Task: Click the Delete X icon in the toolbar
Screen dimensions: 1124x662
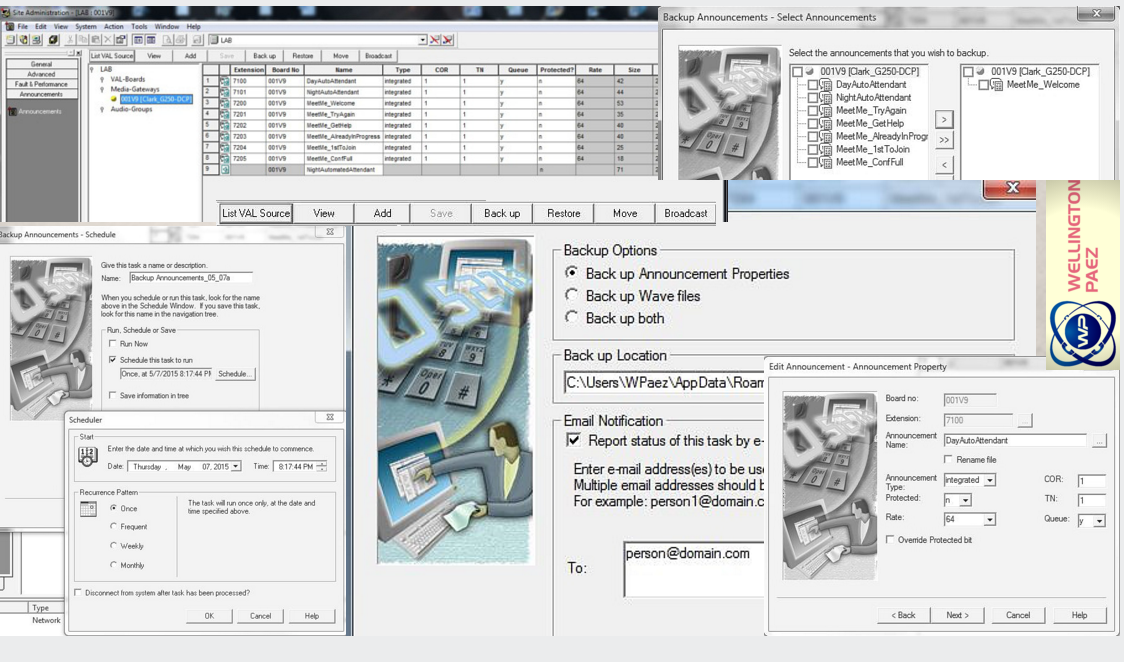Action: click(108, 39)
